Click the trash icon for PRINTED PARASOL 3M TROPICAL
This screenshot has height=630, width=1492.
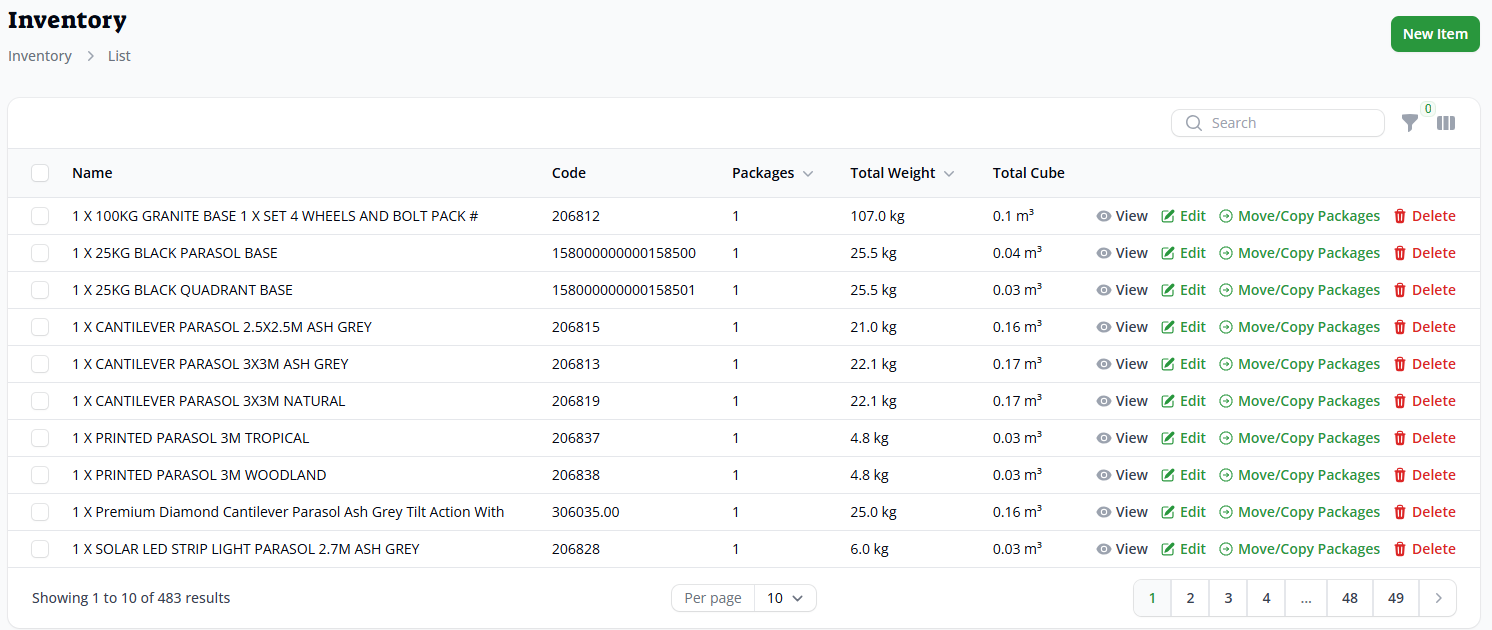(1400, 438)
